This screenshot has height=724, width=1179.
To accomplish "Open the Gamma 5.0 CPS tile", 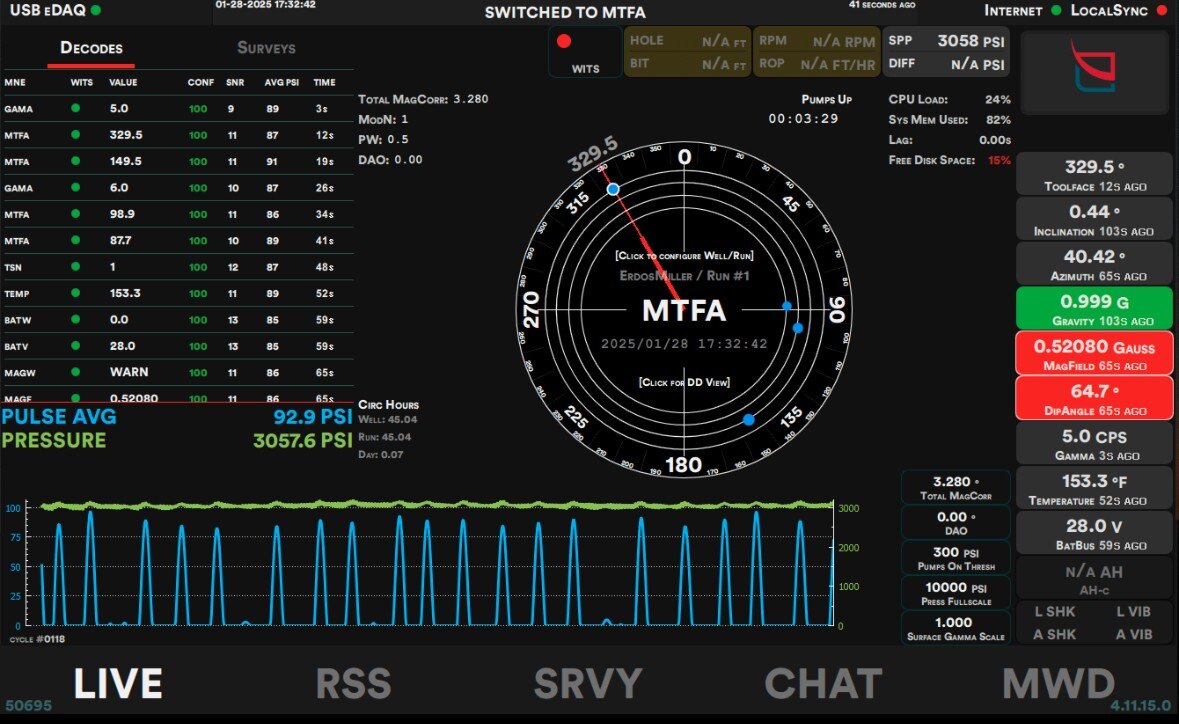I will point(1094,444).
